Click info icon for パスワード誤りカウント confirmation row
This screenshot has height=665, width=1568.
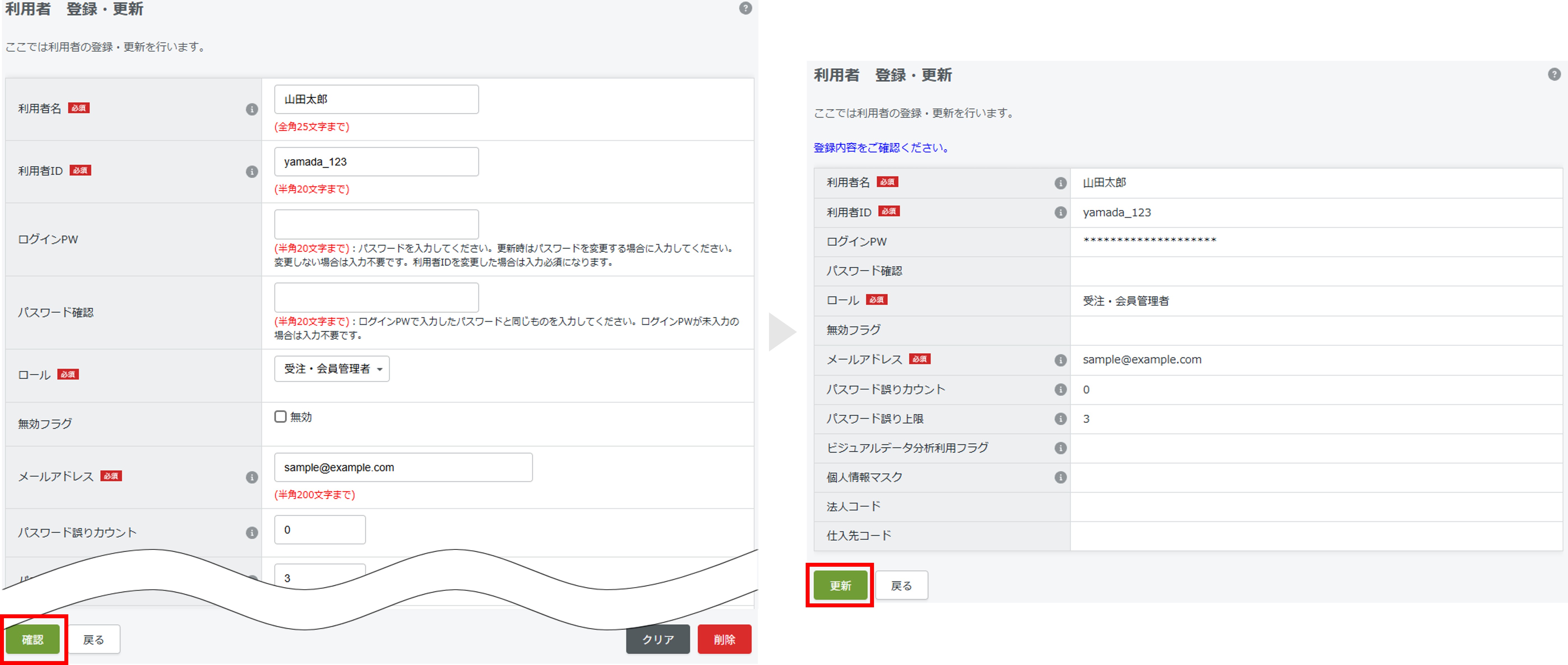pos(1060,390)
